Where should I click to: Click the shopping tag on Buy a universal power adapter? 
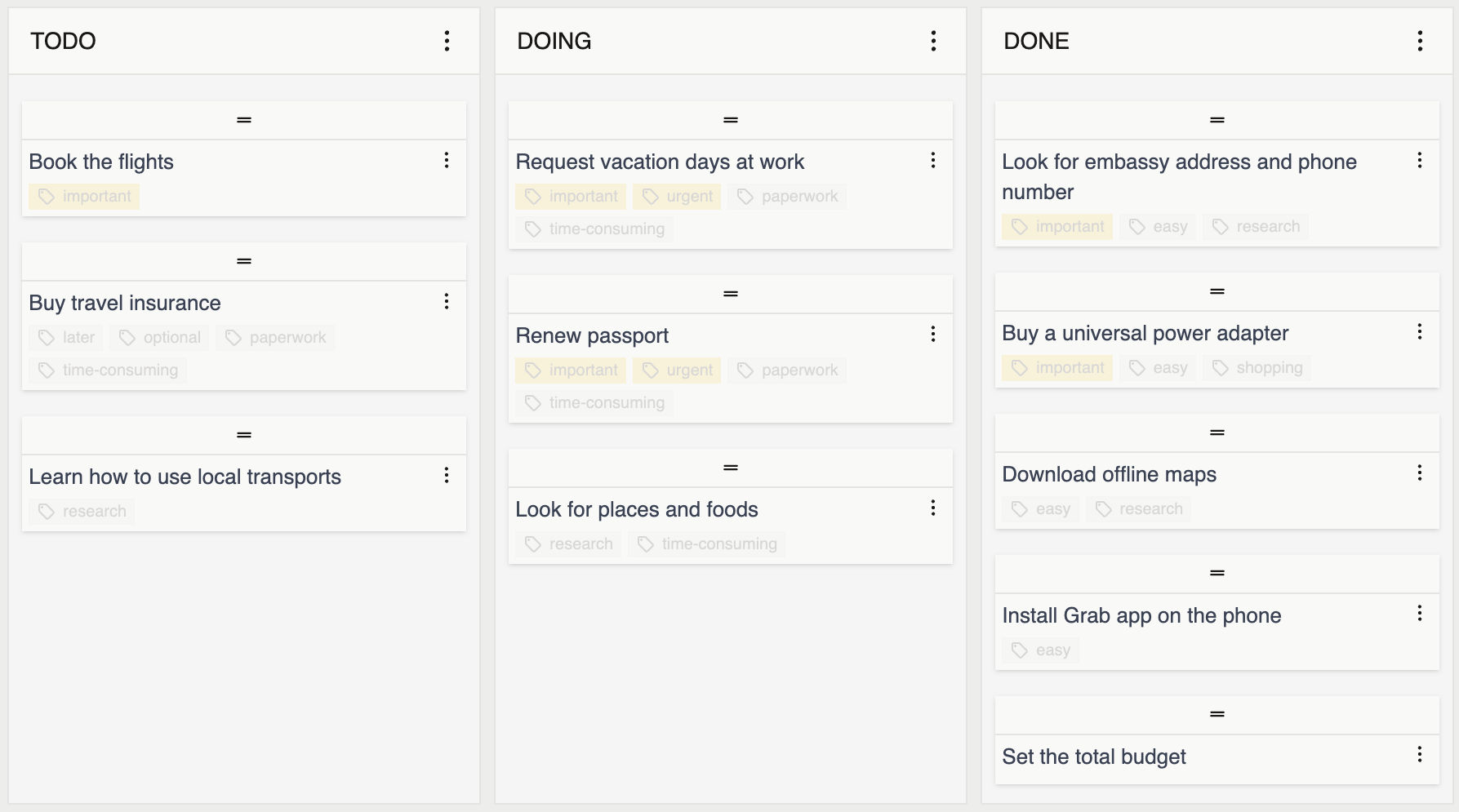[x=1256, y=367]
